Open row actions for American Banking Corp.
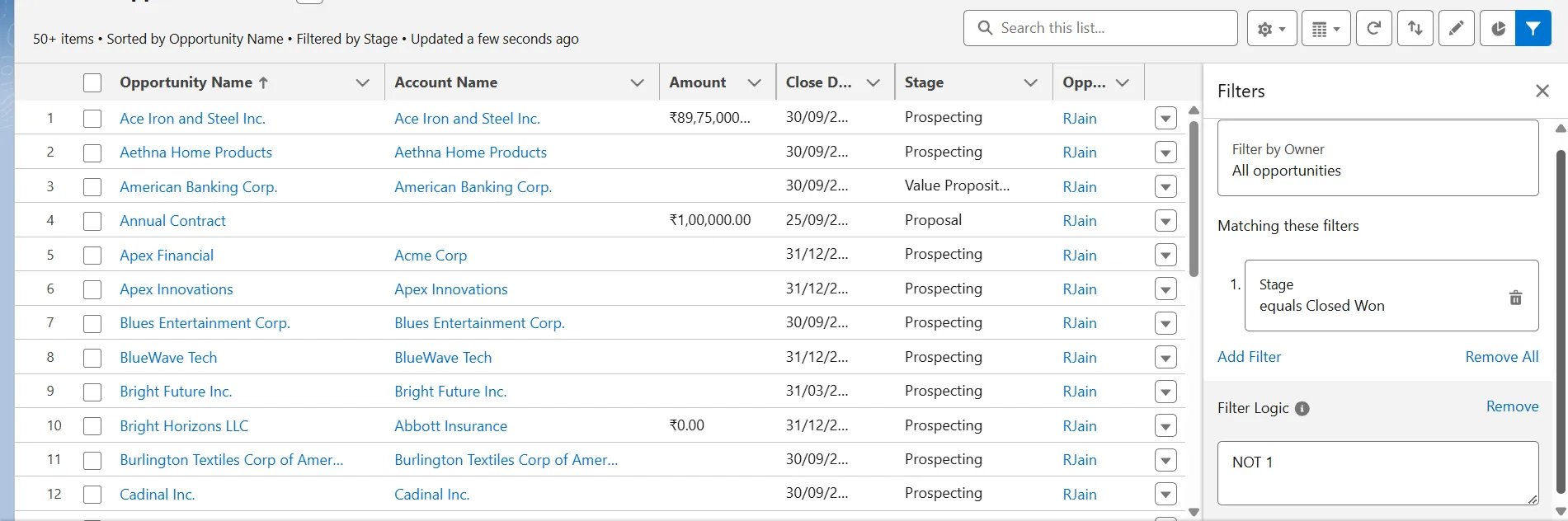This screenshot has height=521, width=1568. click(1165, 187)
